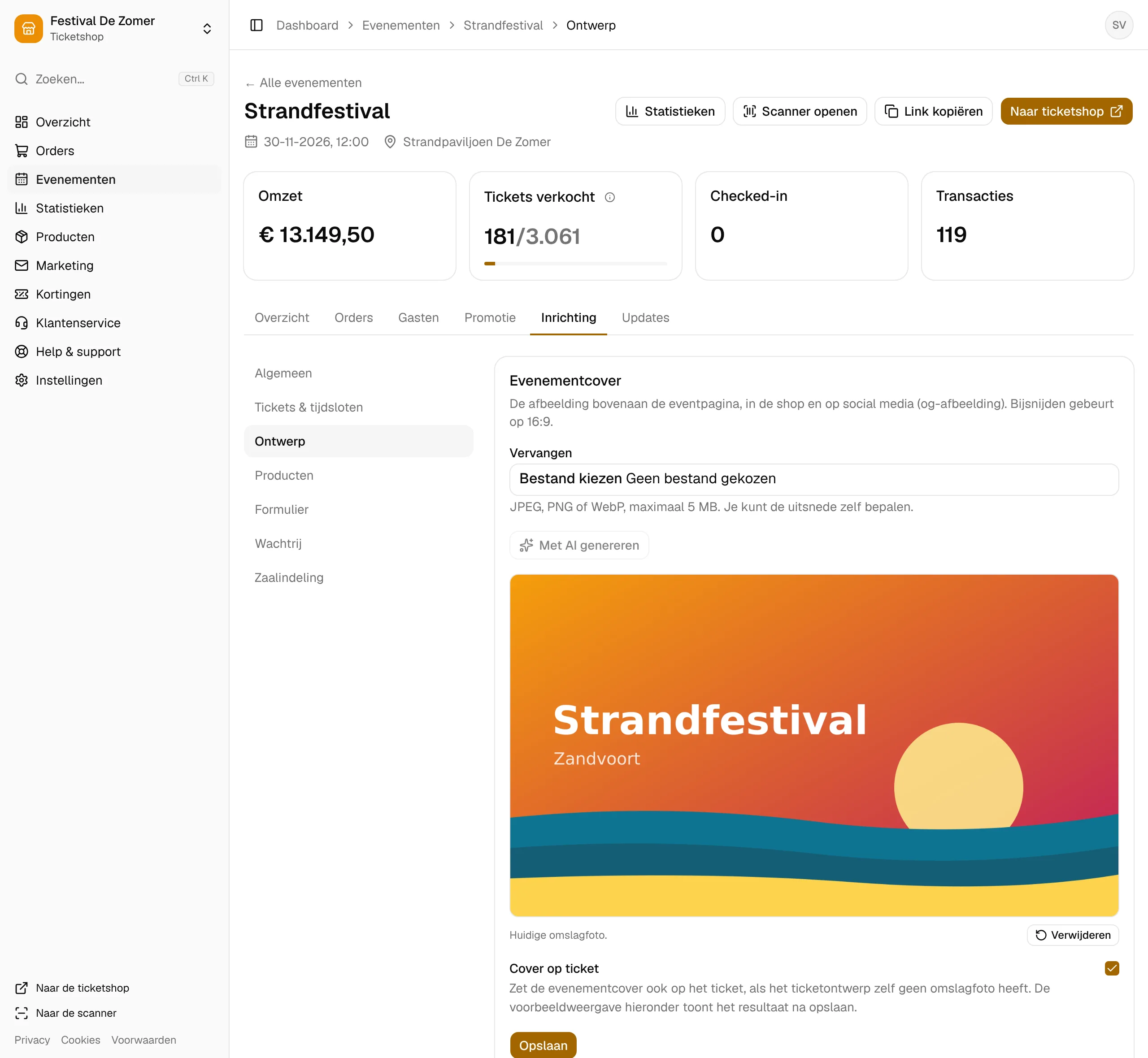1148x1058 pixels.
Task: Click Met AI genereren button
Action: [x=579, y=545]
